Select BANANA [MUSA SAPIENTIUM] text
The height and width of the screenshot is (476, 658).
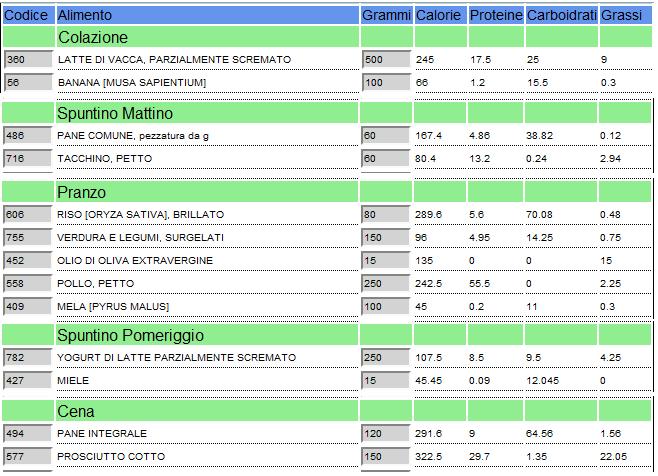pyautogui.click(x=132, y=83)
